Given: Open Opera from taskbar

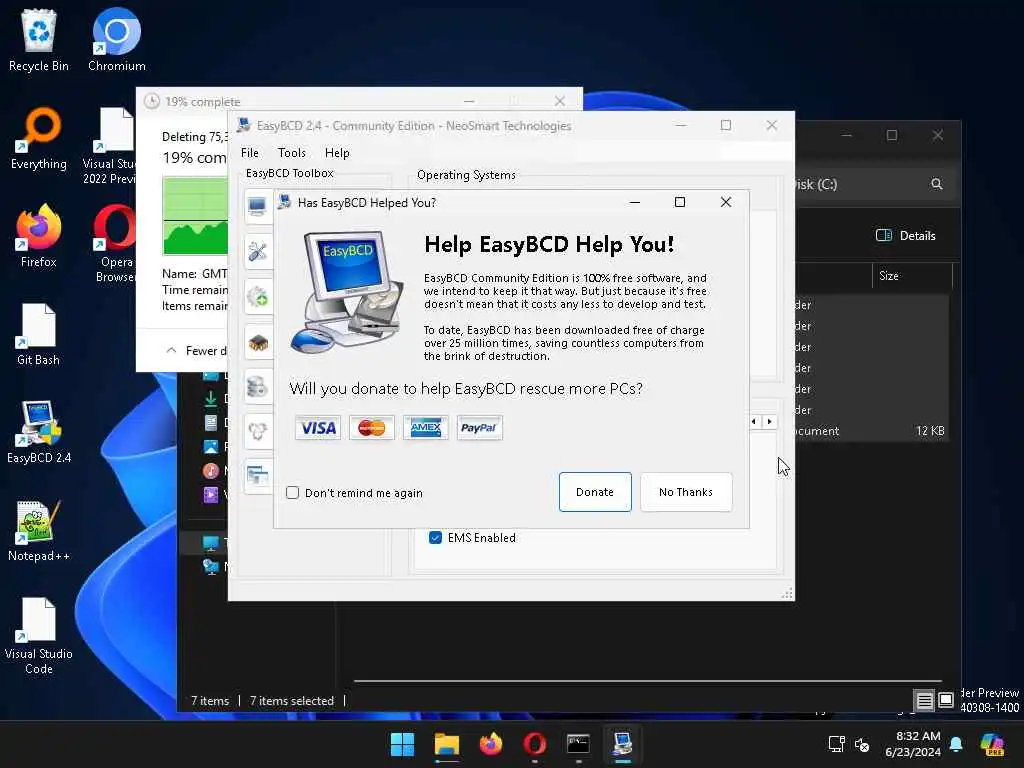Looking at the screenshot, I should click(534, 744).
